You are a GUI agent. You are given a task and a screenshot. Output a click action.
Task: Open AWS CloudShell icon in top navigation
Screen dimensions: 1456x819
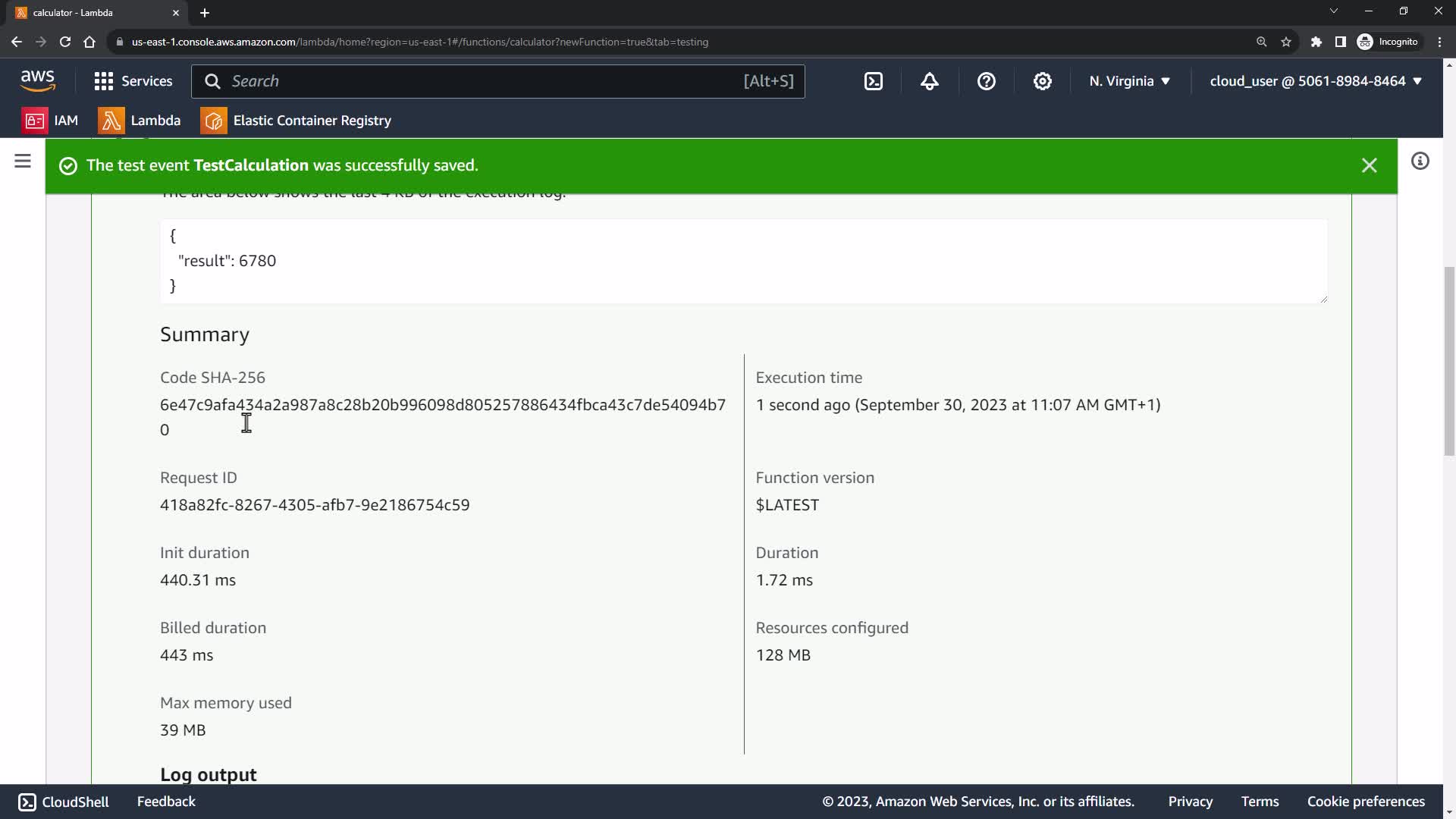click(874, 81)
